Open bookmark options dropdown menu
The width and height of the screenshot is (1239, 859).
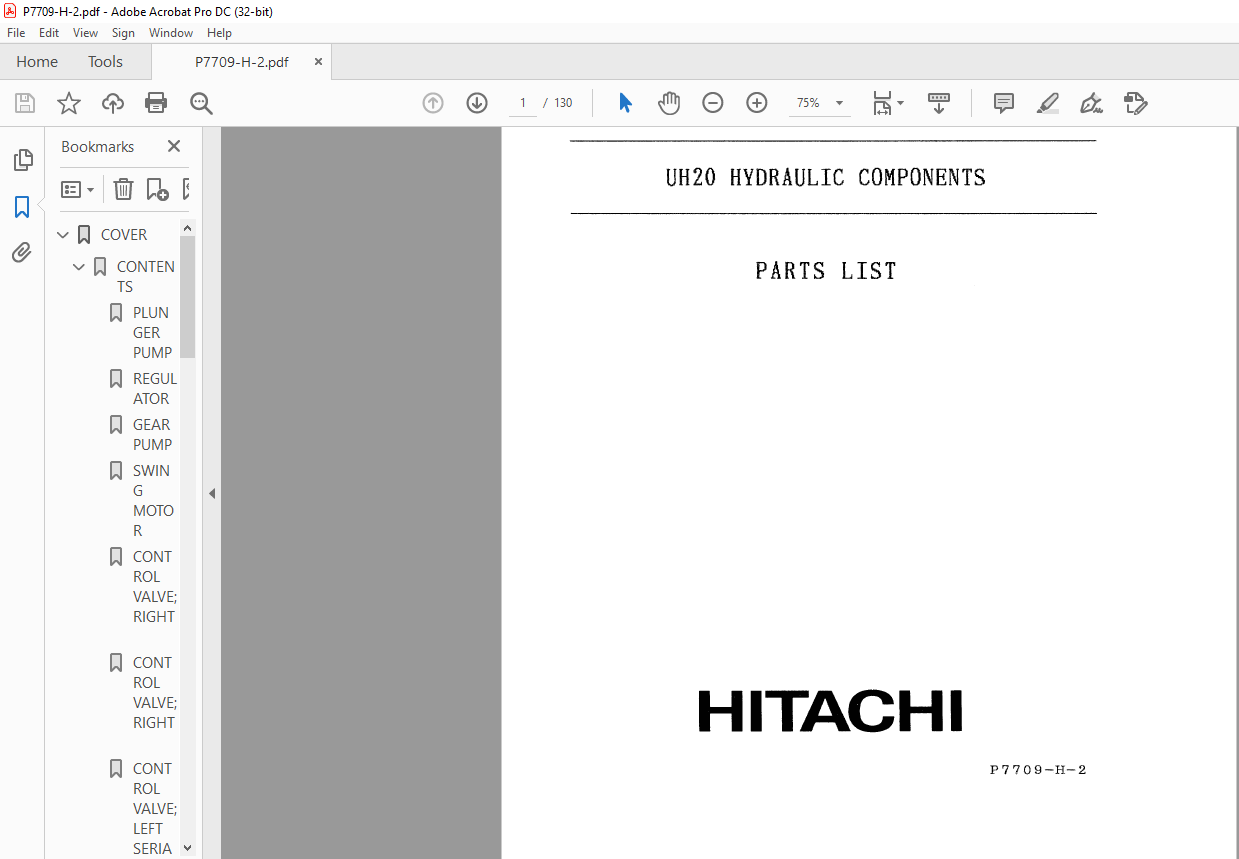pyautogui.click(x=78, y=189)
